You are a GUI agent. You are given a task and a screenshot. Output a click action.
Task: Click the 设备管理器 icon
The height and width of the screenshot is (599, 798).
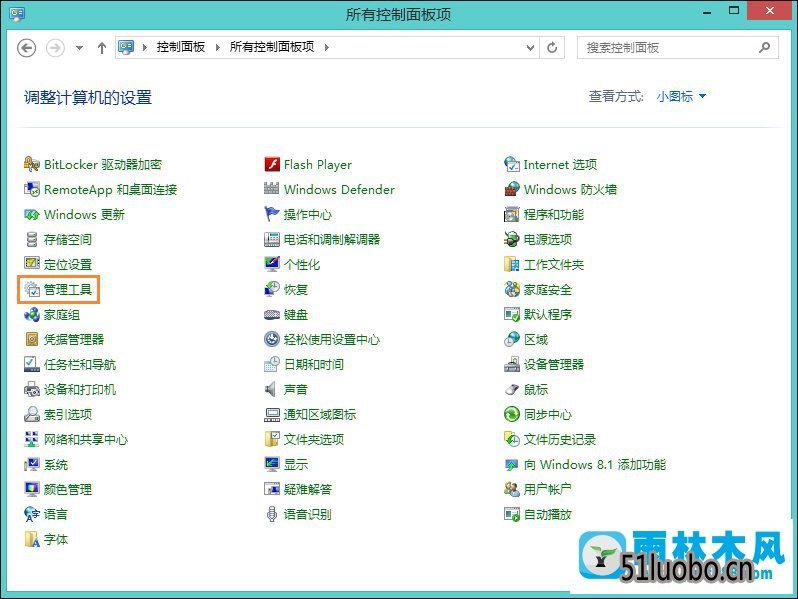coord(511,364)
